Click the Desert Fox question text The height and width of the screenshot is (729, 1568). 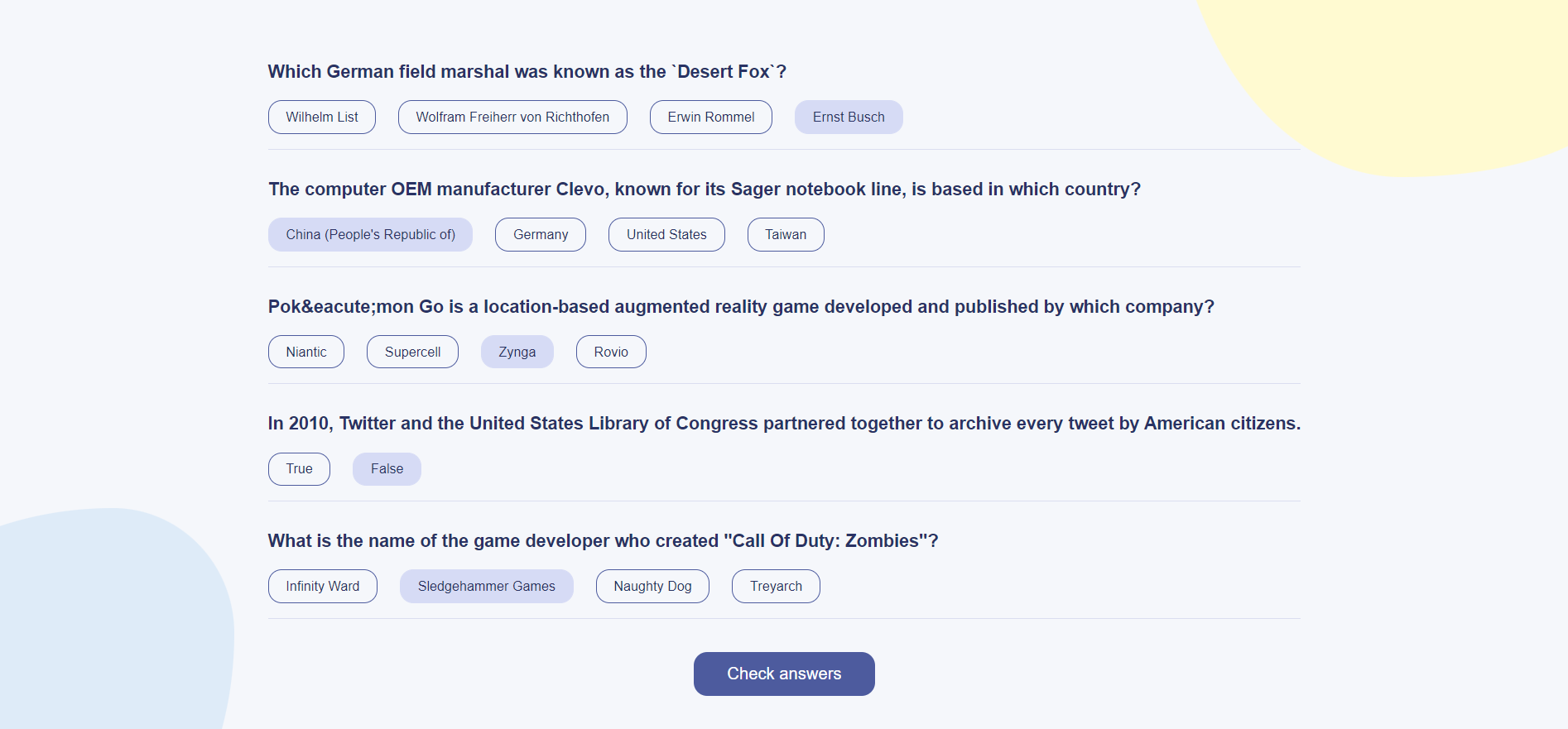coord(527,72)
